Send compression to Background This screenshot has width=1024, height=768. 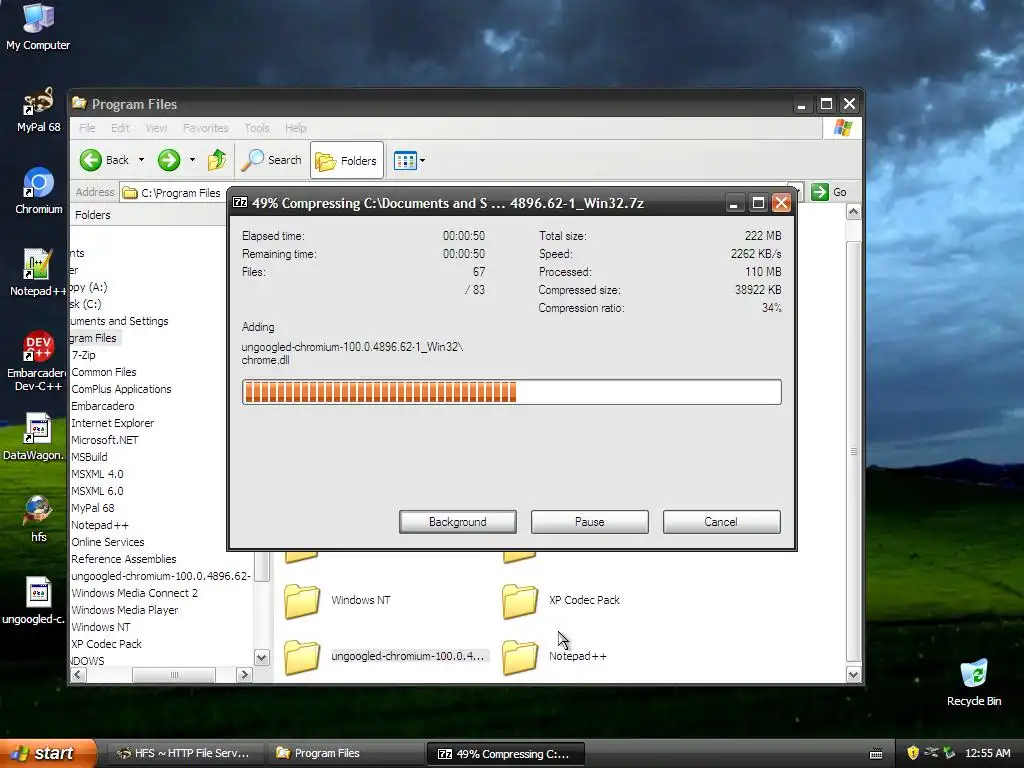[458, 522]
